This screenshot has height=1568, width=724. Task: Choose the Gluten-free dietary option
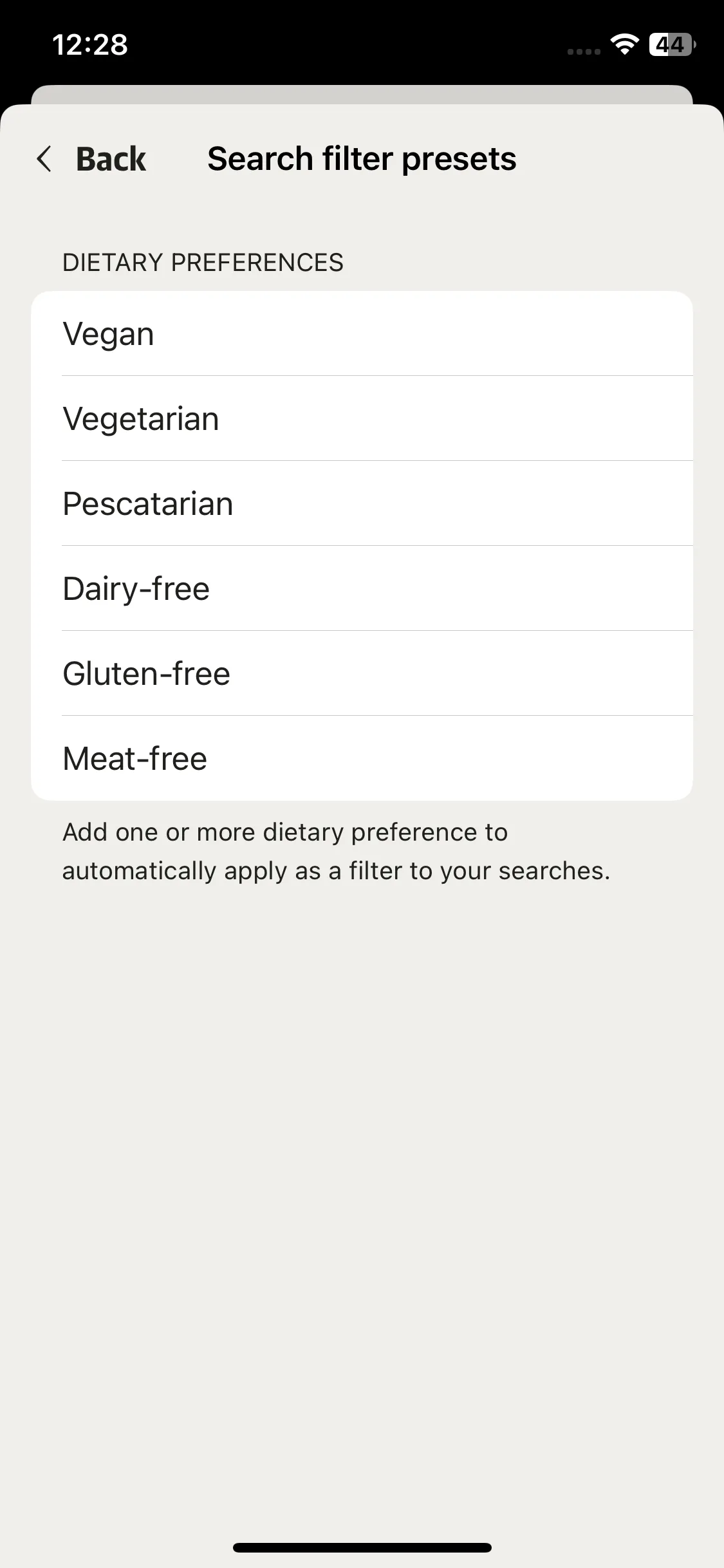pyautogui.click(x=362, y=673)
